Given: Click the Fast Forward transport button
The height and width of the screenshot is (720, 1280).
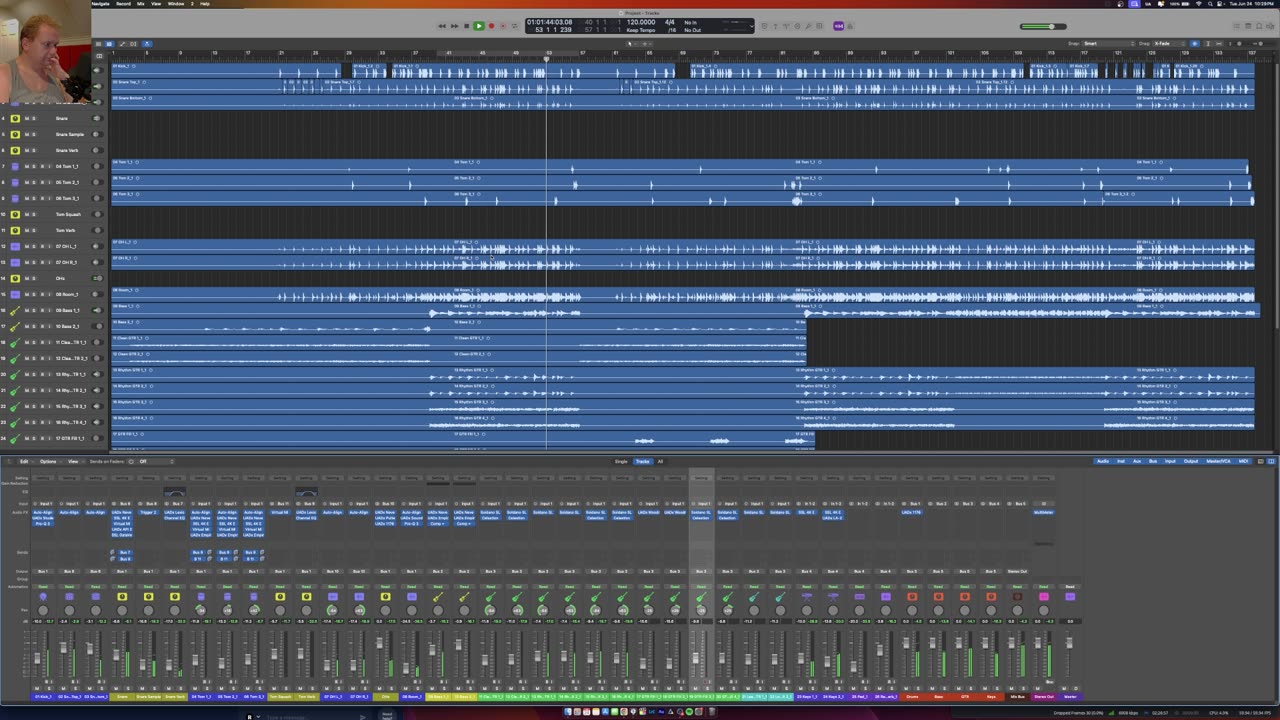Looking at the screenshot, I should point(454,26).
